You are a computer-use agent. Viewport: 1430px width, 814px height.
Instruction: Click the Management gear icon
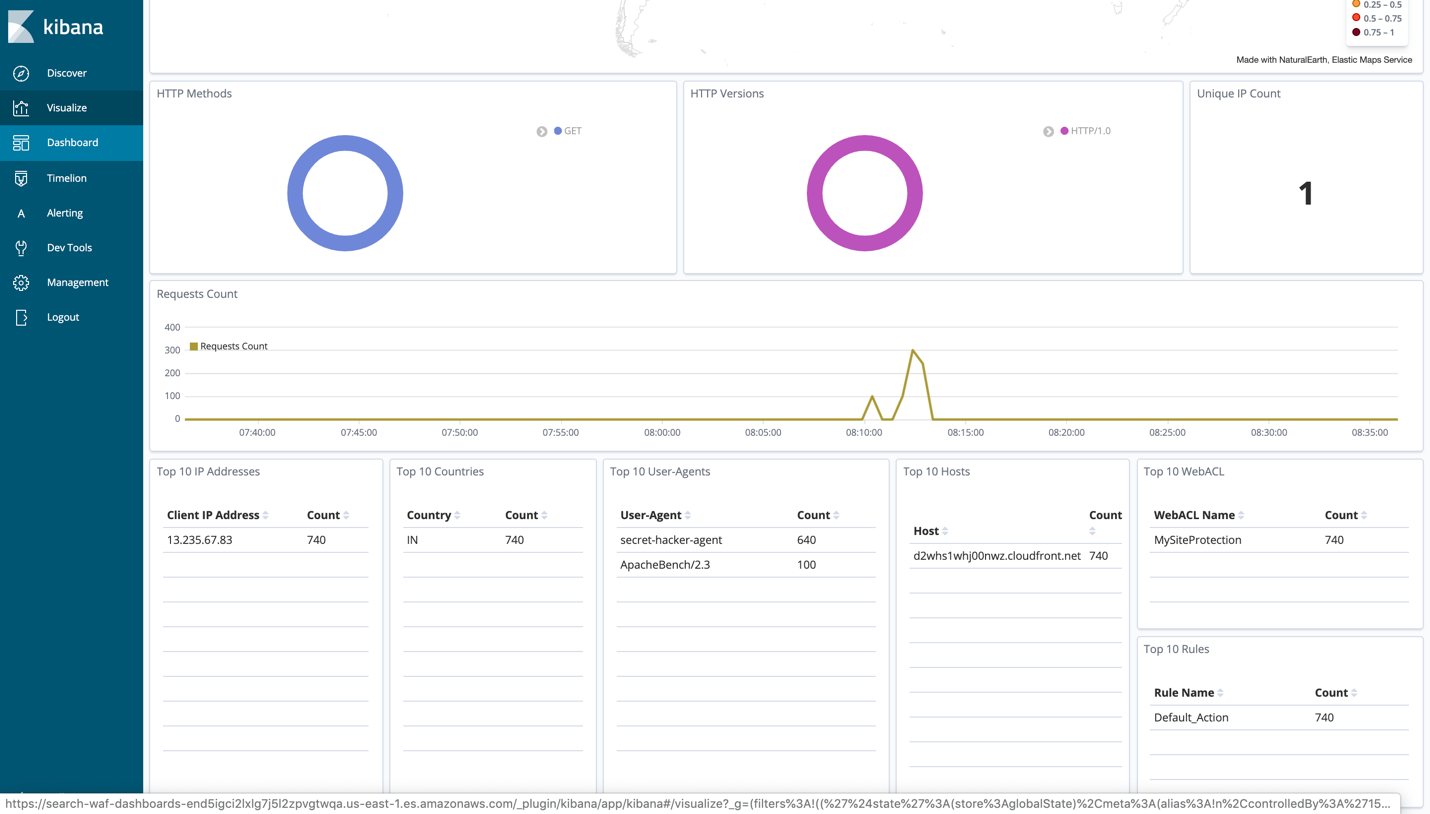click(21, 283)
